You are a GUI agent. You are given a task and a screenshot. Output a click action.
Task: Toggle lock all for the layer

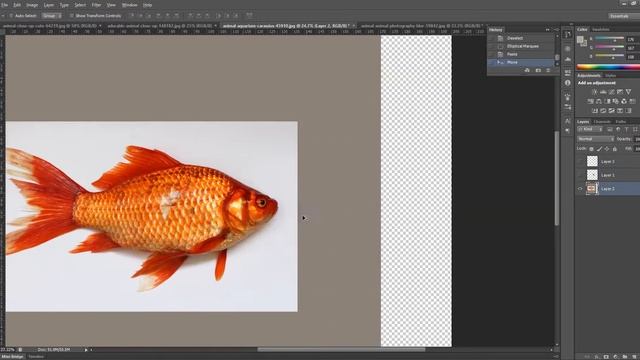pyautogui.click(x=615, y=149)
